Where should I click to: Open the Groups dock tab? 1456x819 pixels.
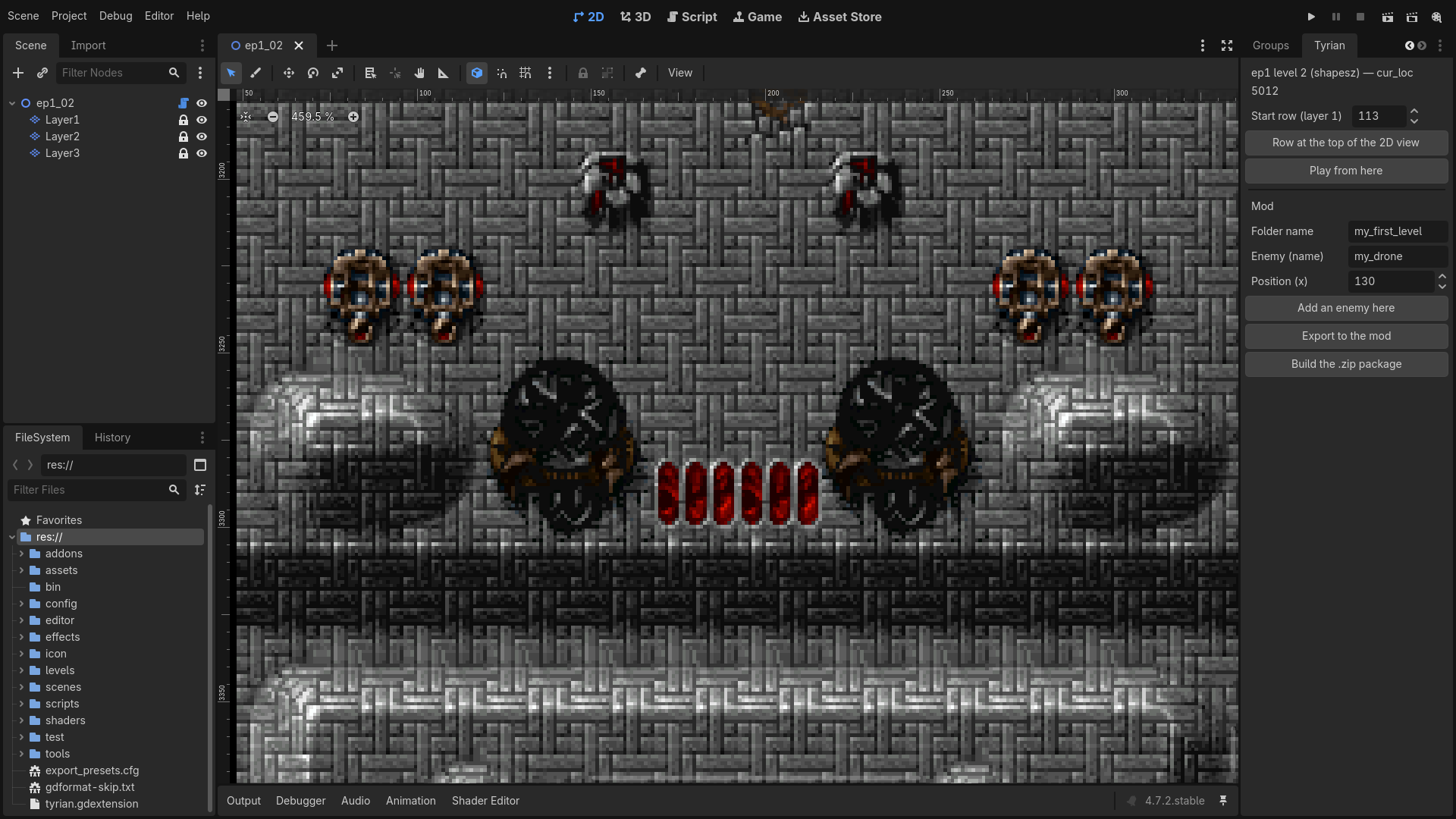point(1271,45)
